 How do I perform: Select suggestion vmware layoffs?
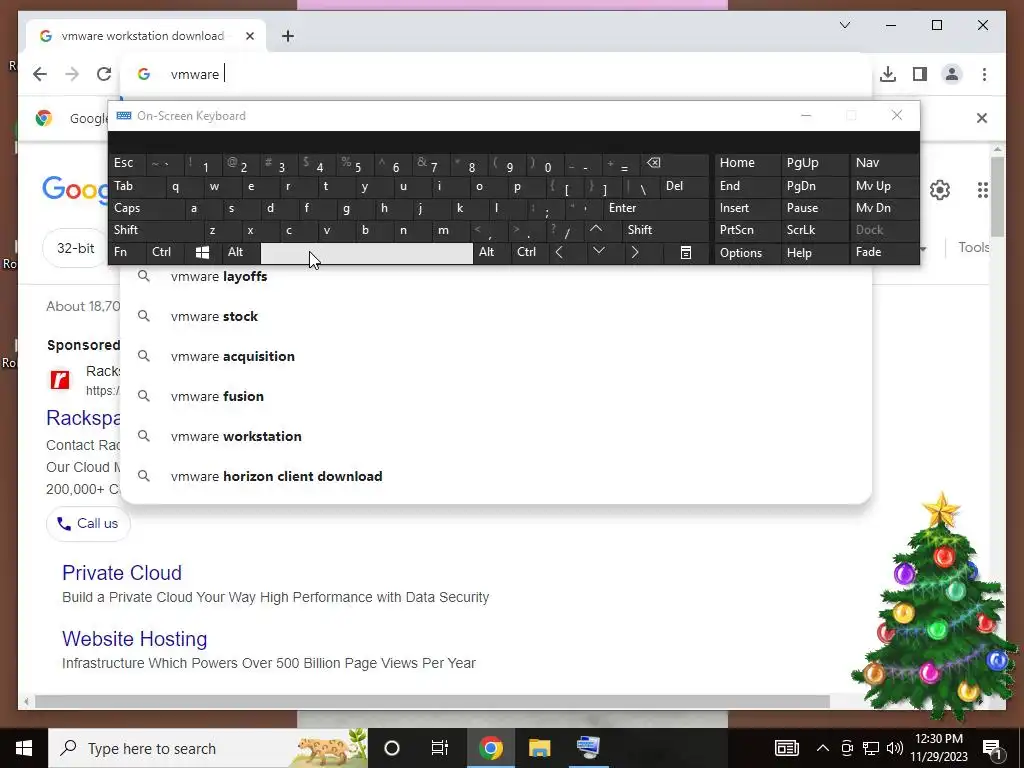(x=496, y=276)
